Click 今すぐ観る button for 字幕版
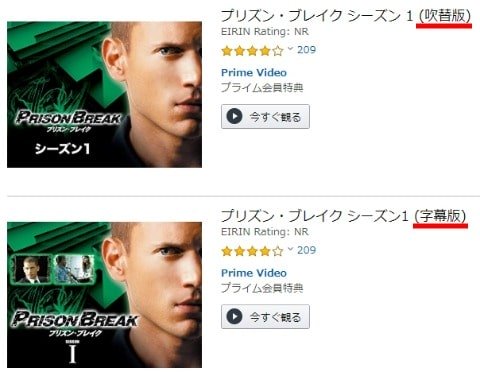The width and height of the screenshot is (480, 372). (x=265, y=317)
